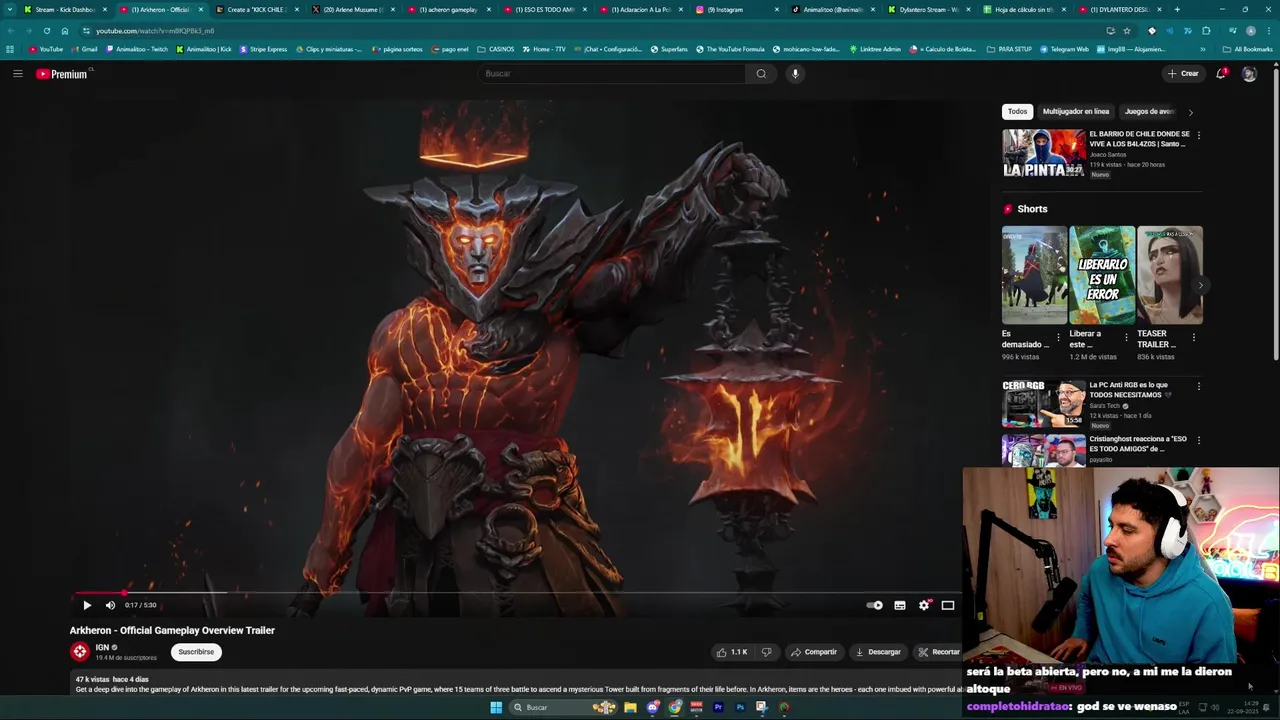Focus the YouTube Buscar search field
Viewport: 1280px width, 720px height.
(x=612, y=73)
